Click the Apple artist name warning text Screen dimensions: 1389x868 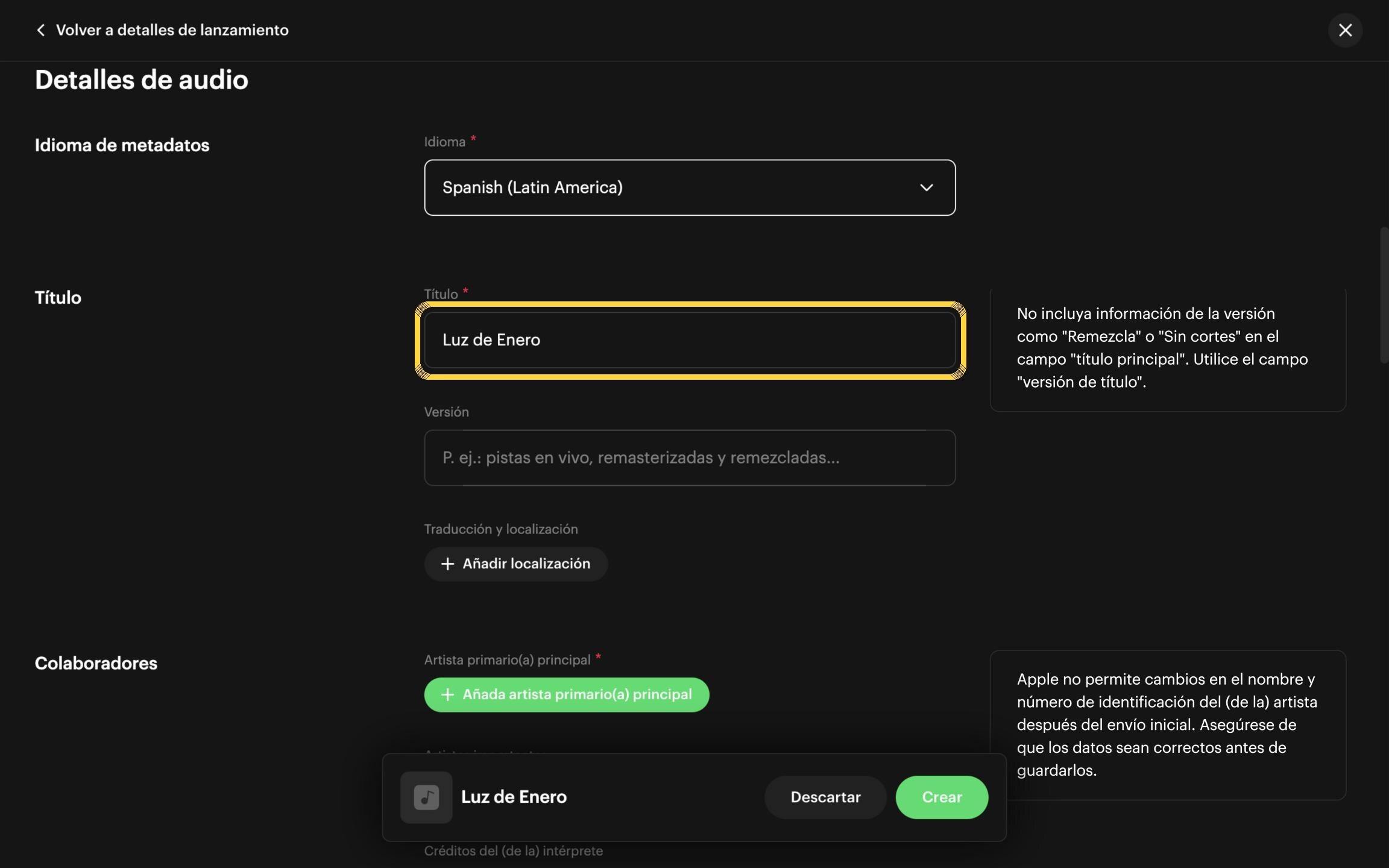pyautogui.click(x=1167, y=725)
